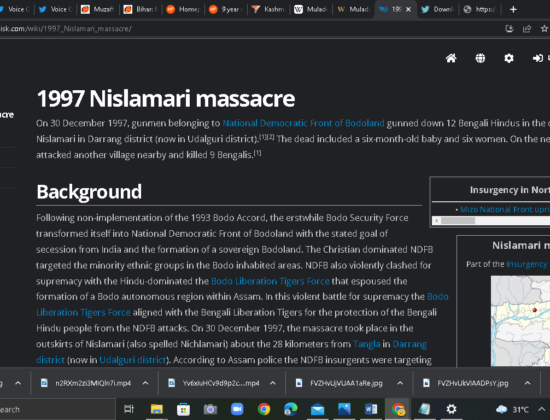The image size is (550, 420).
Task: Switch to the Downl Twitter tab
Action: pyautogui.click(x=438, y=9)
